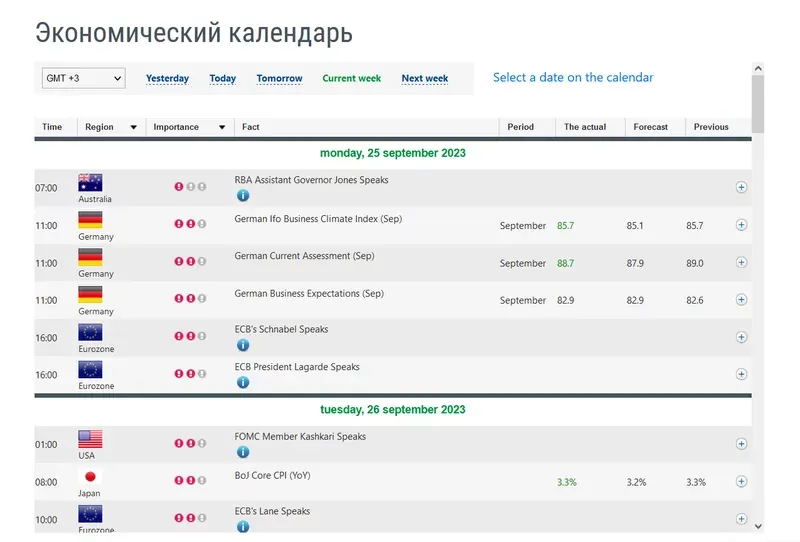
Task: Click the USA flag icon
Action: pos(90,439)
